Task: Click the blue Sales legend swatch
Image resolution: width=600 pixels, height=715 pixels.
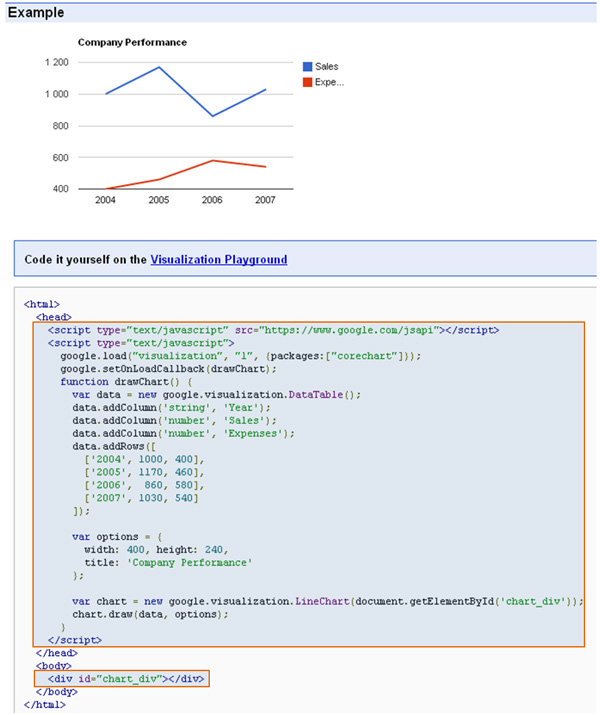Action: [308, 67]
